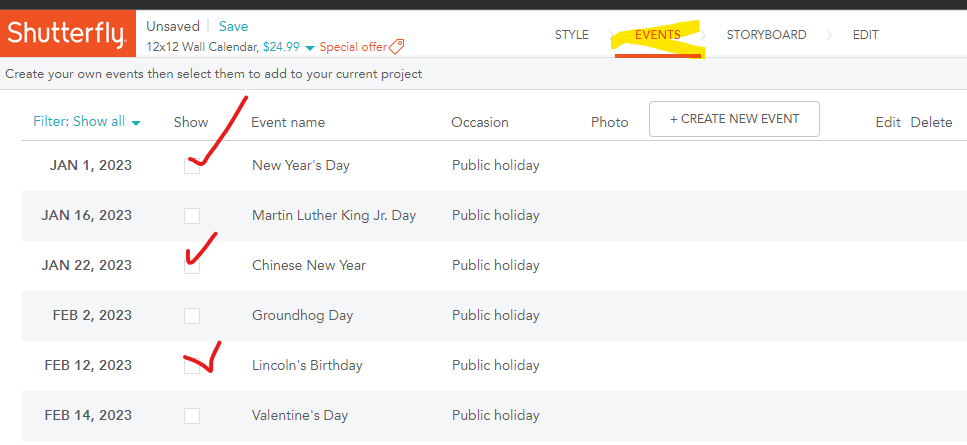Switch to the Style step tab
The height and width of the screenshot is (445, 967).
572,35
